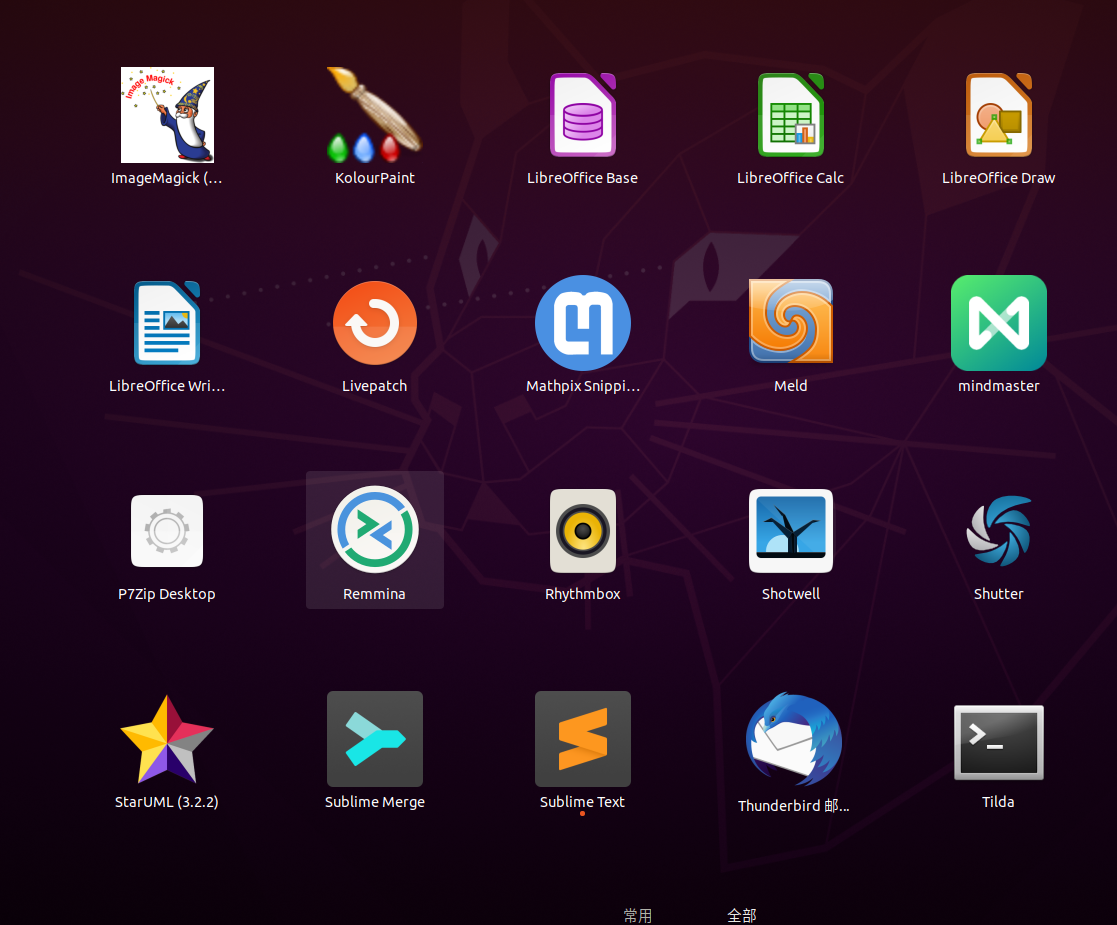Switch to the 全部 all apps tab

pos(742,916)
